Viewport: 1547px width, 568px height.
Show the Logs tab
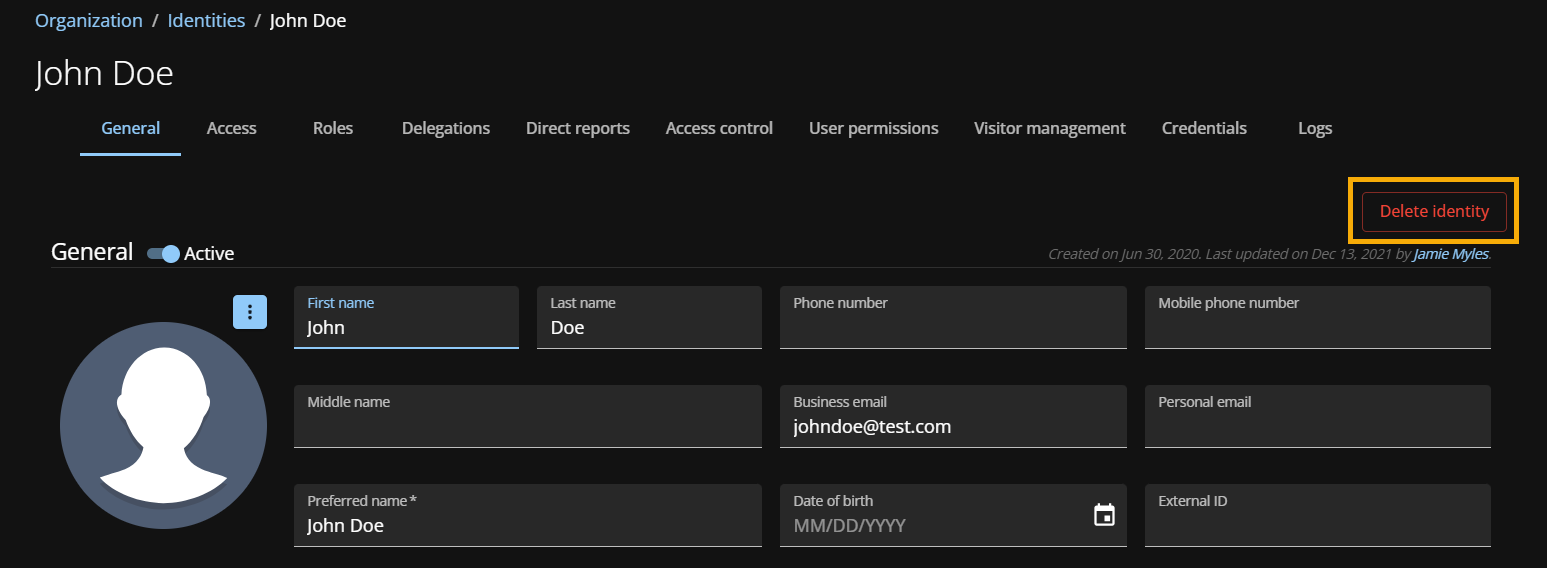tap(1315, 128)
